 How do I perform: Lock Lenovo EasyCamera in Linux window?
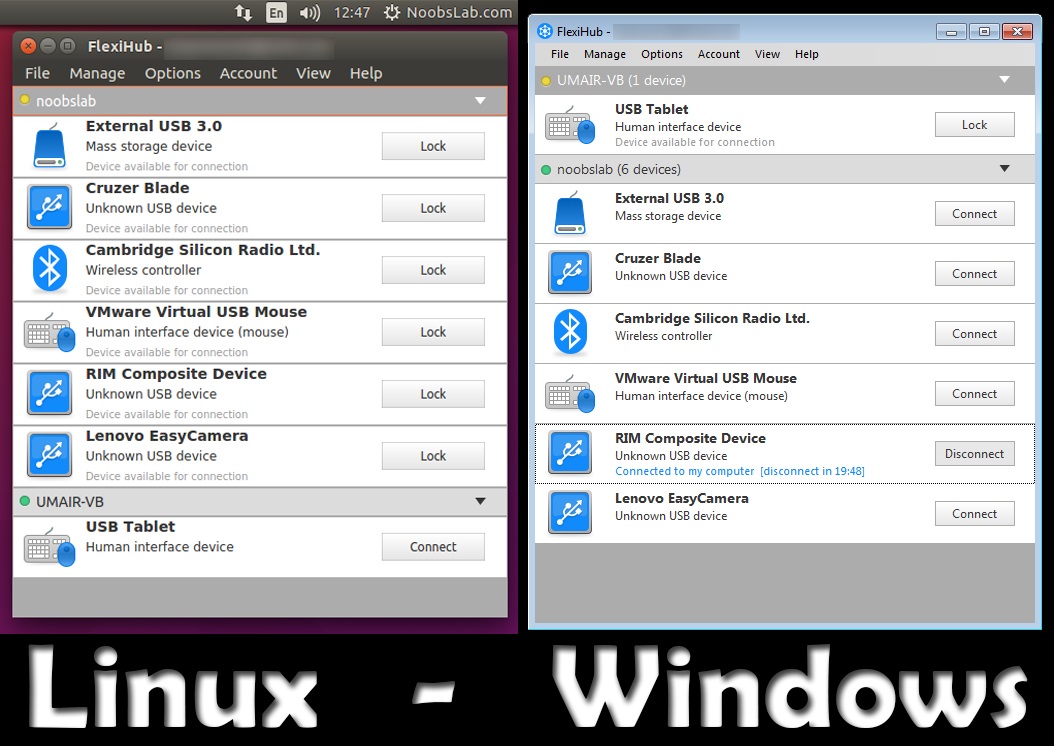click(x=433, y=456)
